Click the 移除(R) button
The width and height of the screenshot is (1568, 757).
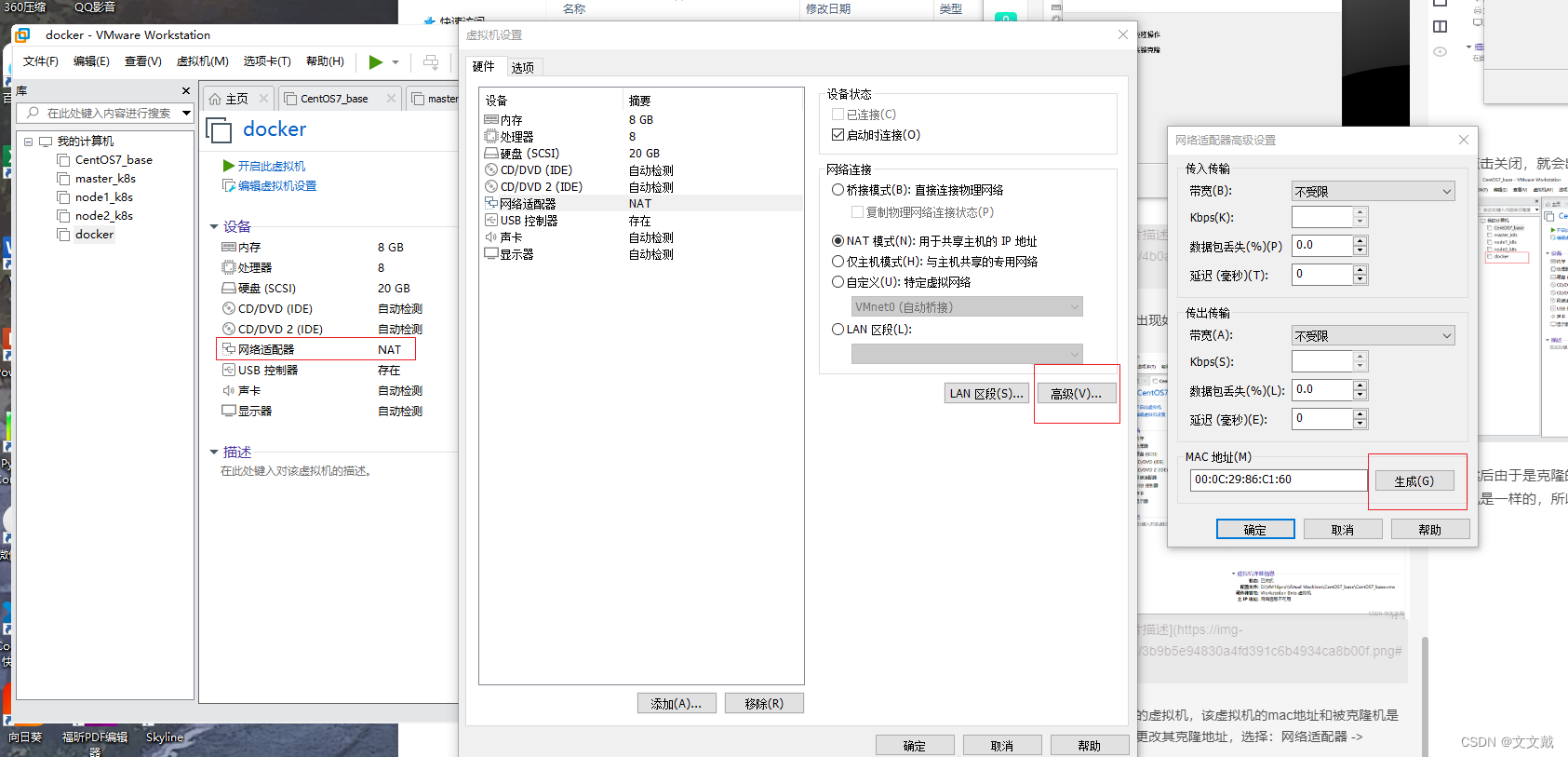tap(764, 704)
